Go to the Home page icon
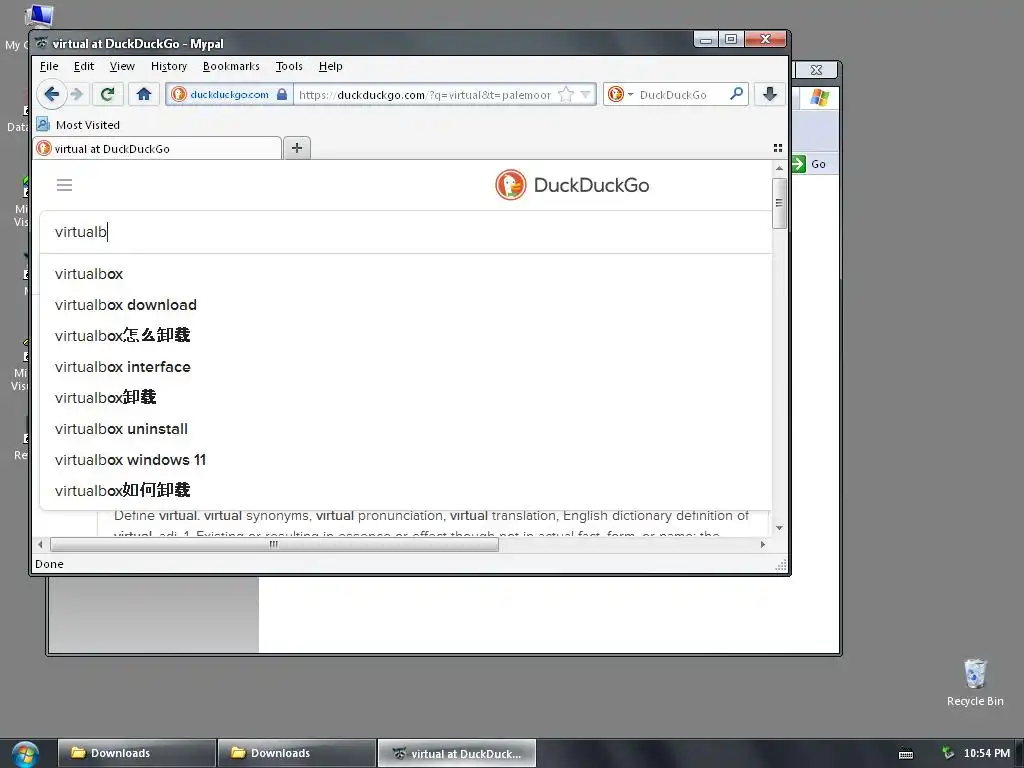The width and height of the screenshot is (1024, 768). (x=144, y=95)
